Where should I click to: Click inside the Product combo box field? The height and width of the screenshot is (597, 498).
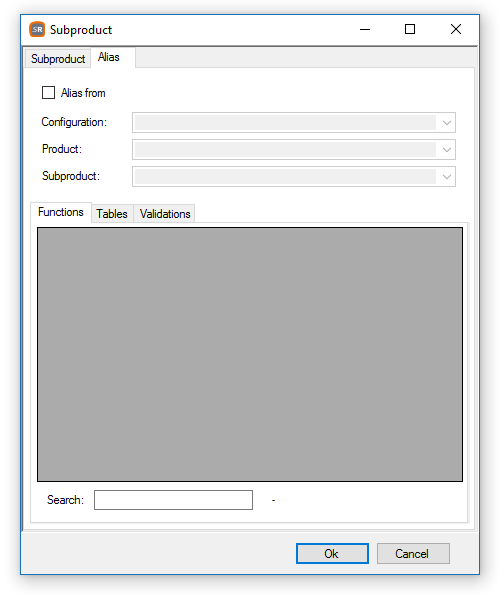294,150
